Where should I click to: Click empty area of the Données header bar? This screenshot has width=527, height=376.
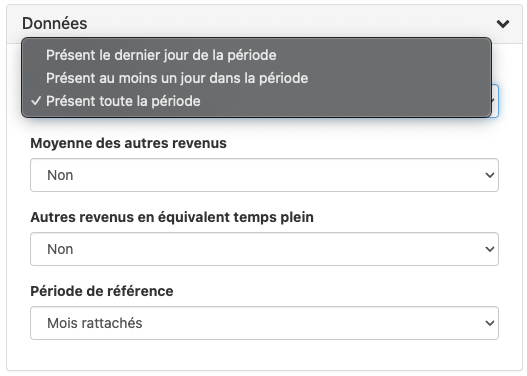point(289,24)
